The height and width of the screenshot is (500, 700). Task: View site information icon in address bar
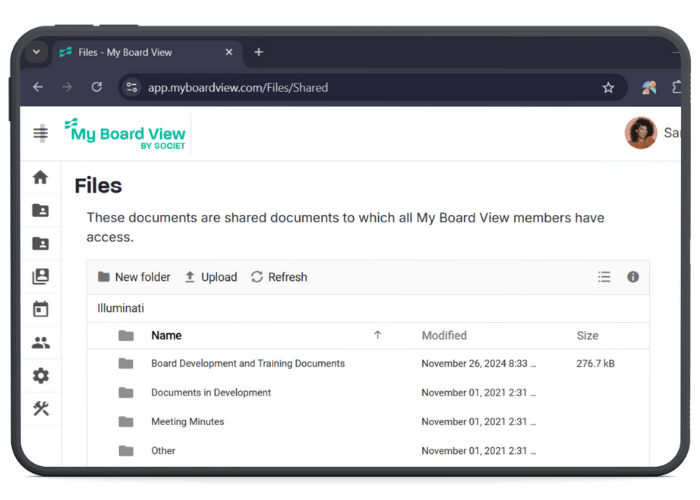click(132, 87)
